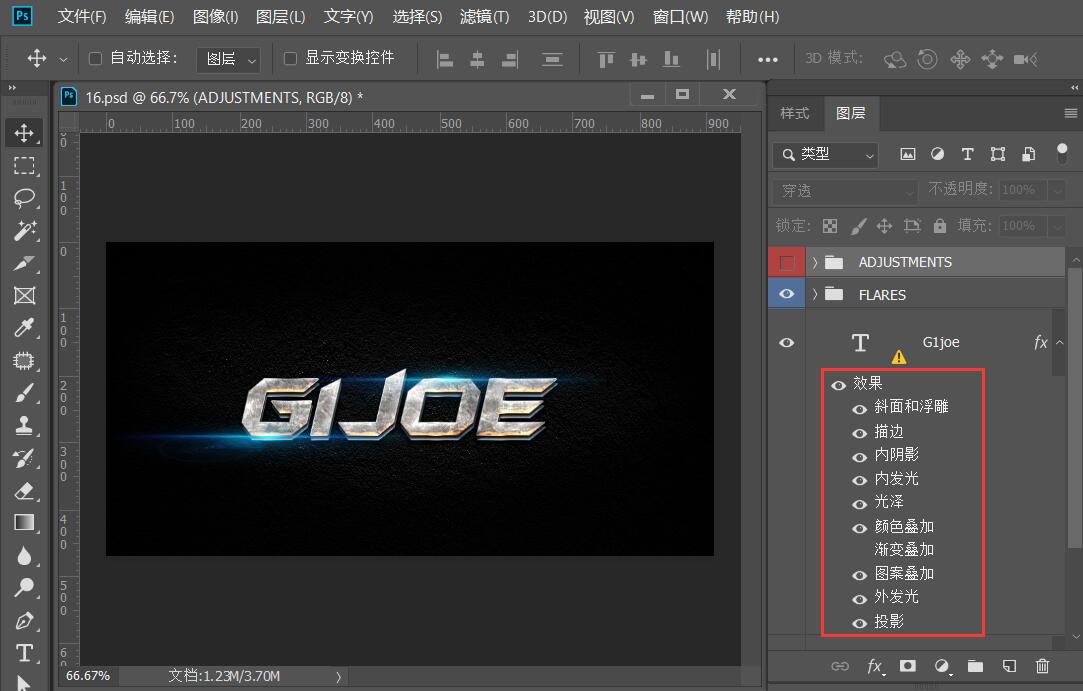Filter layers by adjustment layer icon
Image resolution: width=1083 pixels, height=691 pixels.
pos(937,154)
